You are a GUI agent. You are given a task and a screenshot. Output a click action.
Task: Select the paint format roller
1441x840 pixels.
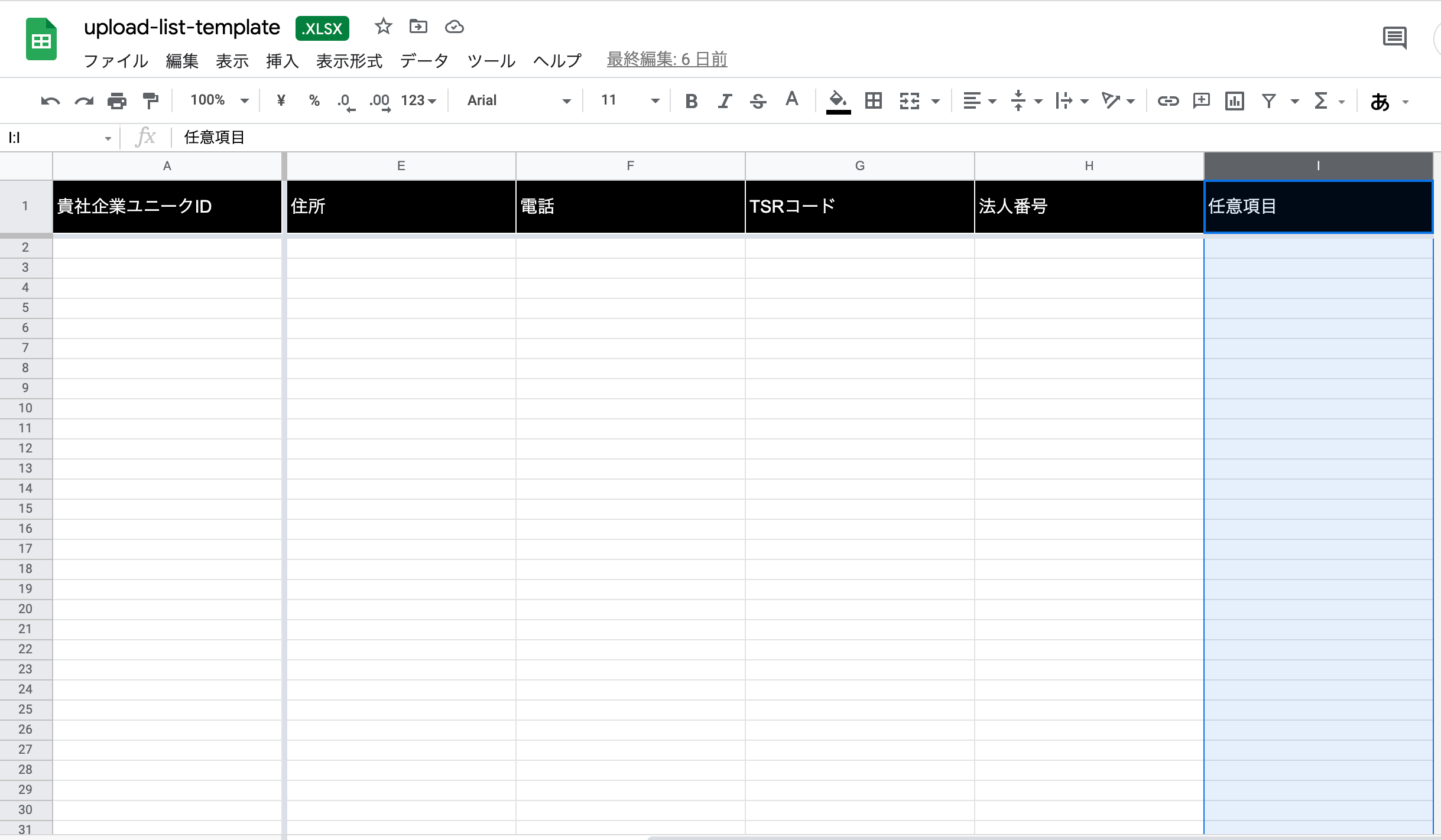click(x=151, y=101)
